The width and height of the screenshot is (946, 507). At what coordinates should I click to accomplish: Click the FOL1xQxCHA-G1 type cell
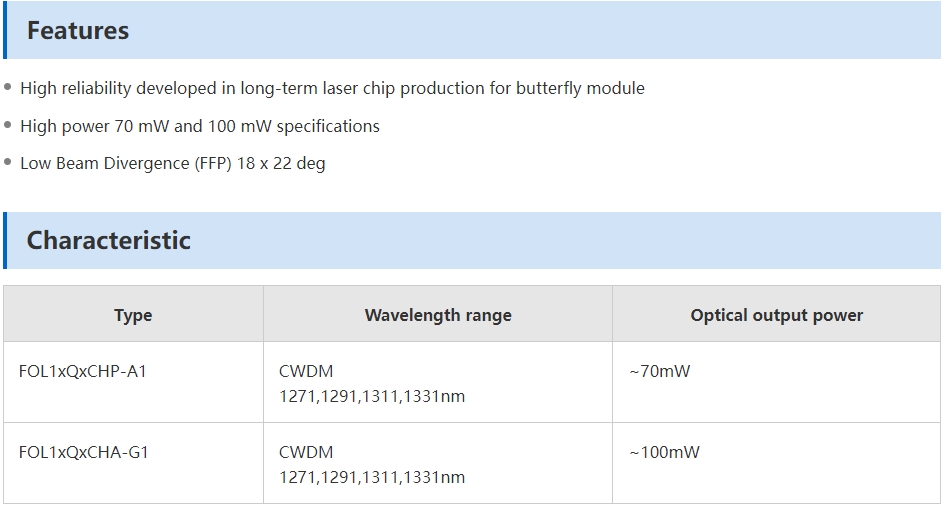tap(133, 463)
